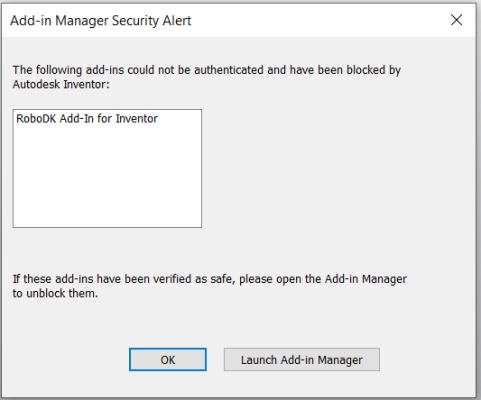Click the 'to unblock them.' text
The image size is (481, 400).
[55, 293]
